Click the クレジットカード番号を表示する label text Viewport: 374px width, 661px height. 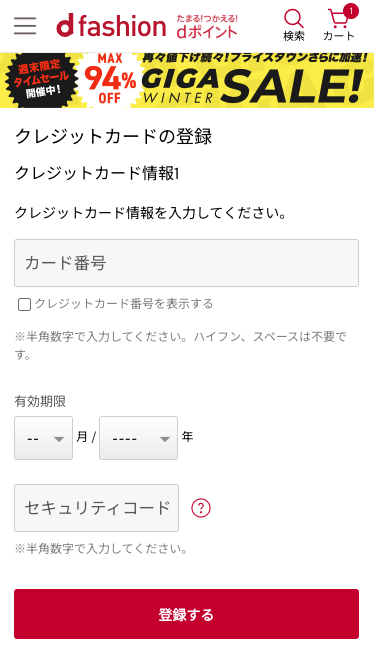pos(124,304)
